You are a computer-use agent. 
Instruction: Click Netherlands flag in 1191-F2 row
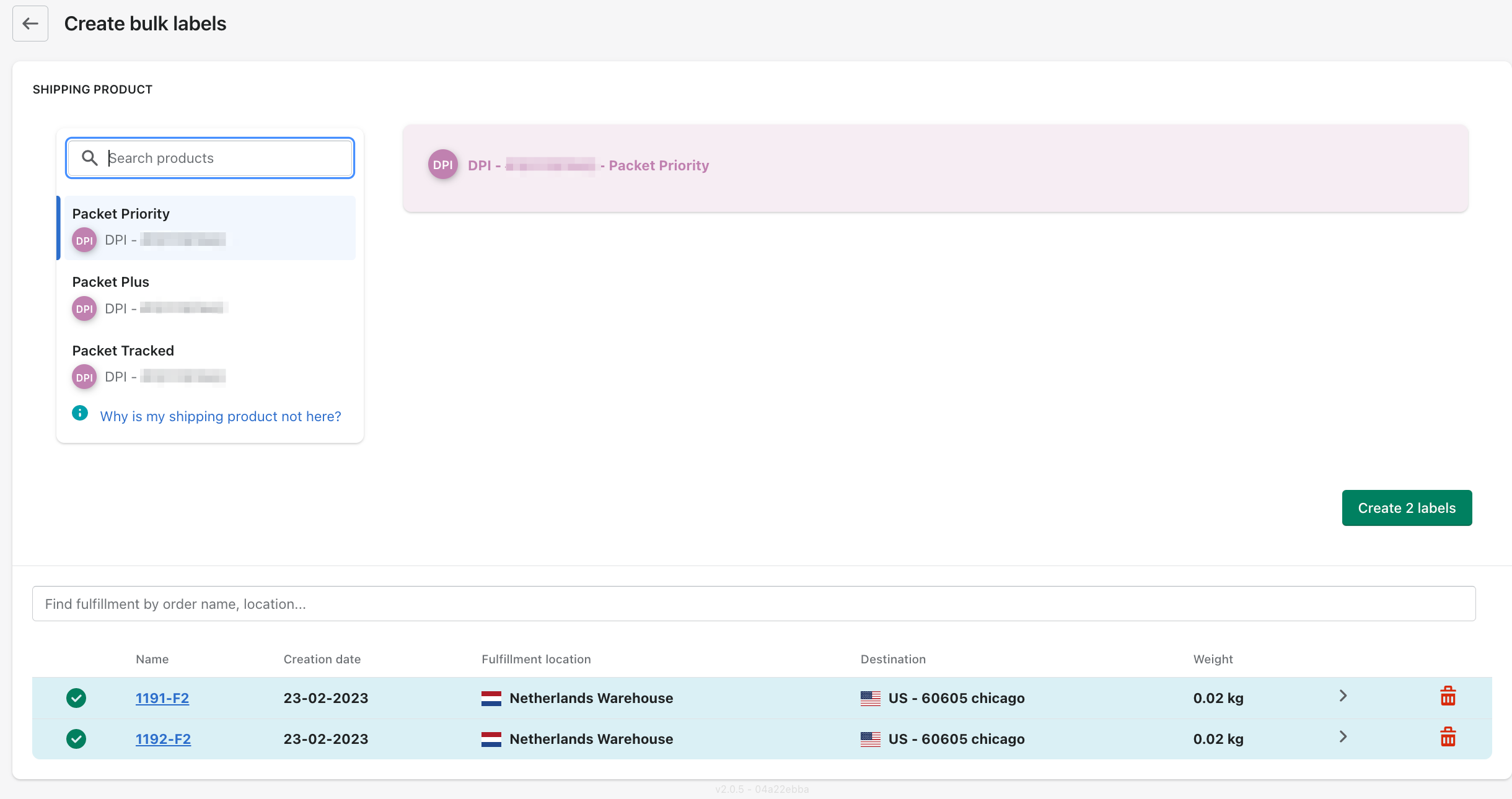tap(491, 699)
